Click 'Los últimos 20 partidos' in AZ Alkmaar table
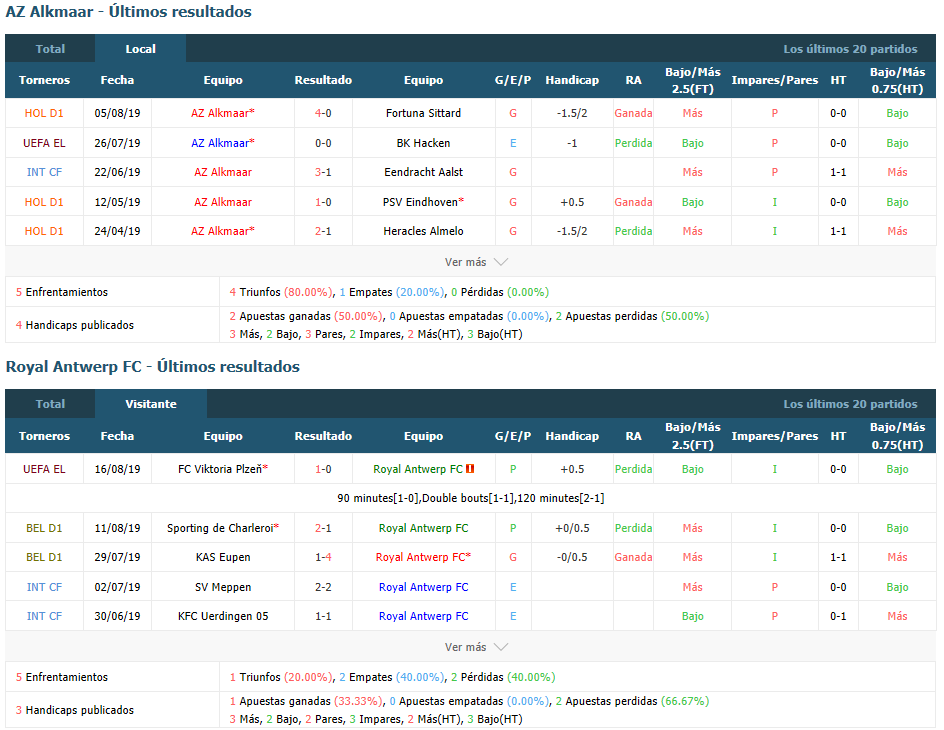Screen dimensions: 944x730 point(850,49)
